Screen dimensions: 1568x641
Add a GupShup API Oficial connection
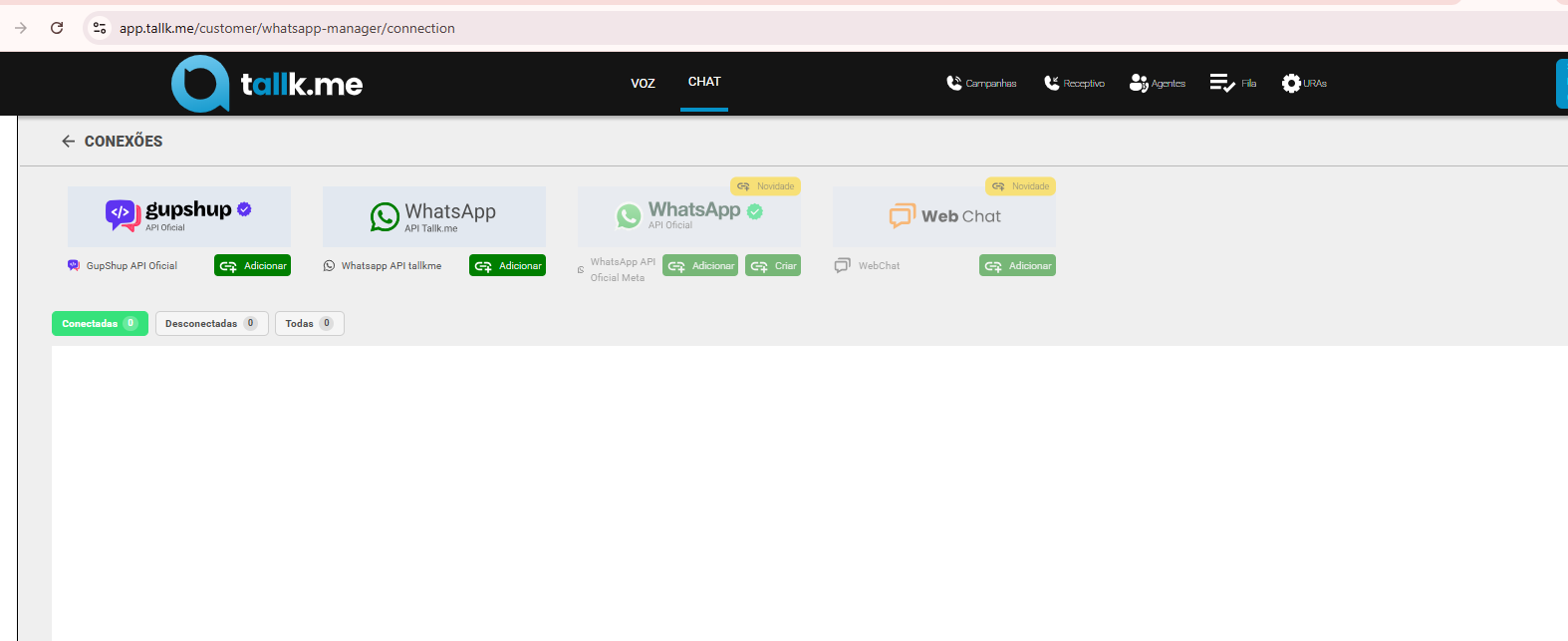252,265
